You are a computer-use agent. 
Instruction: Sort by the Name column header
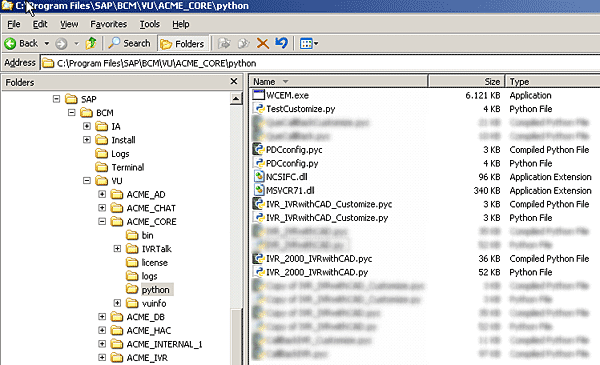click(x=339, y=81)
